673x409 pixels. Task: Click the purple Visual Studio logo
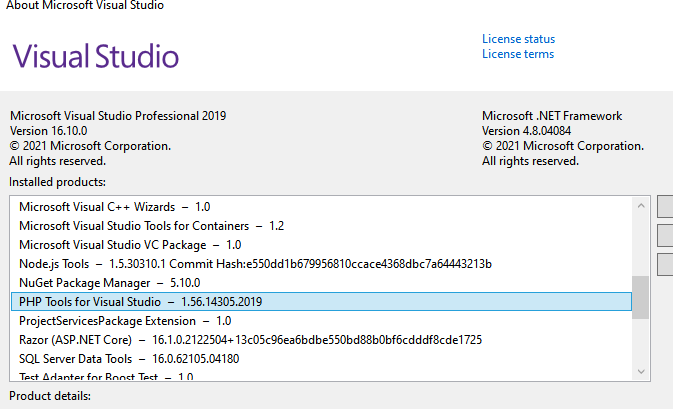[96, 55]
